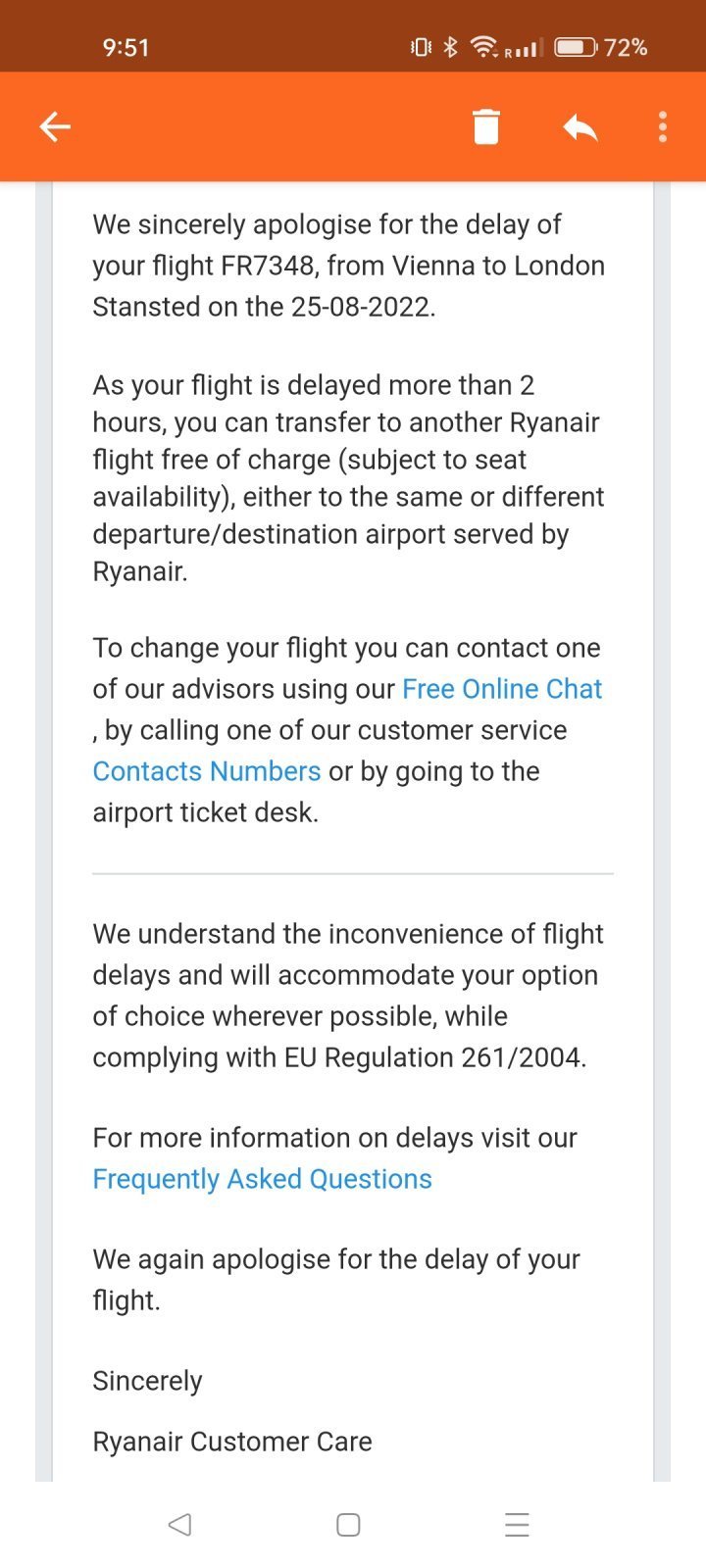Visit the Frequently Asked Questions link
The image size is (706, 1568).
(262, 1179)
